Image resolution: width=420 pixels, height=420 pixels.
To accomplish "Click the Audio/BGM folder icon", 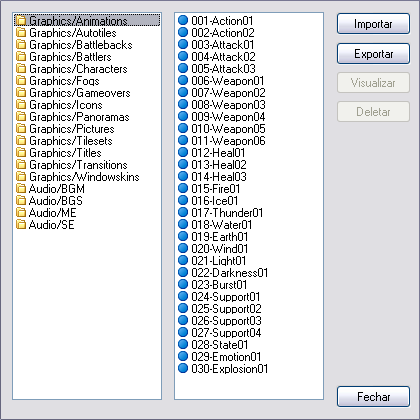I will pyautogui.click(x=21, y=189).
